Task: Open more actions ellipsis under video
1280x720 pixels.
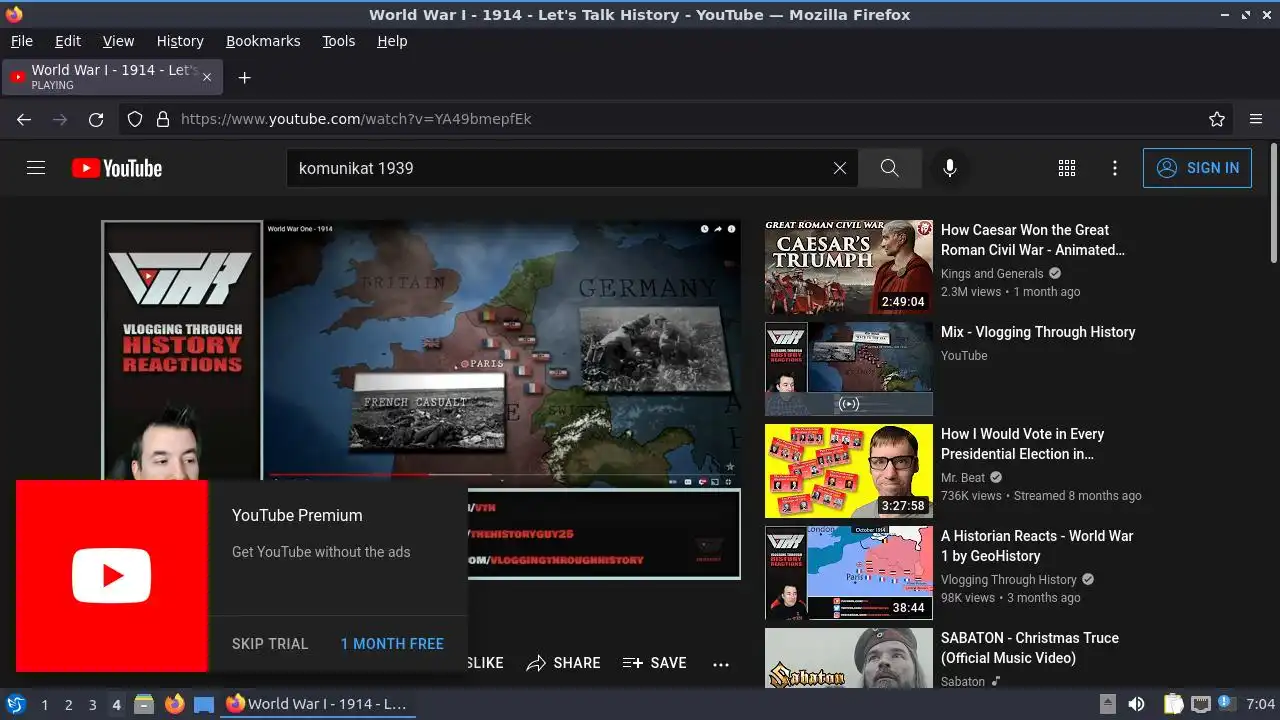Action: coord(721,663)
